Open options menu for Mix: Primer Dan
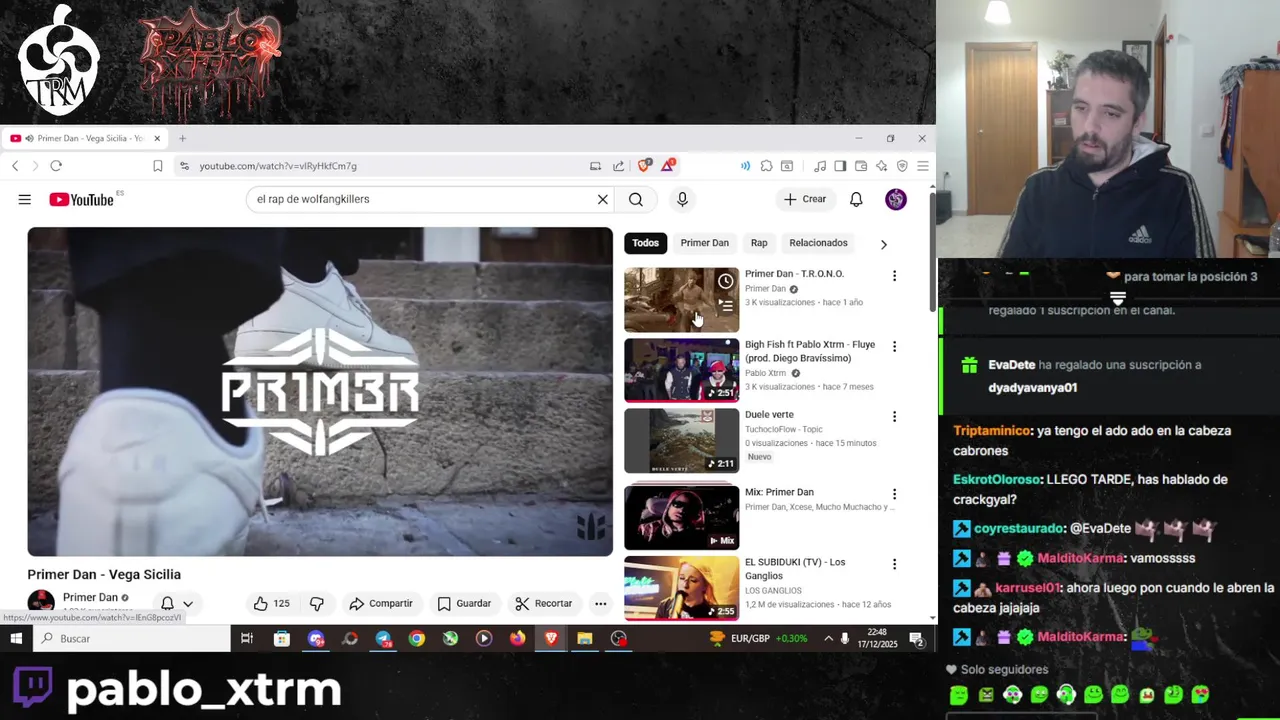The height and width of the screenshot is (720, 1280). point(894,494)
